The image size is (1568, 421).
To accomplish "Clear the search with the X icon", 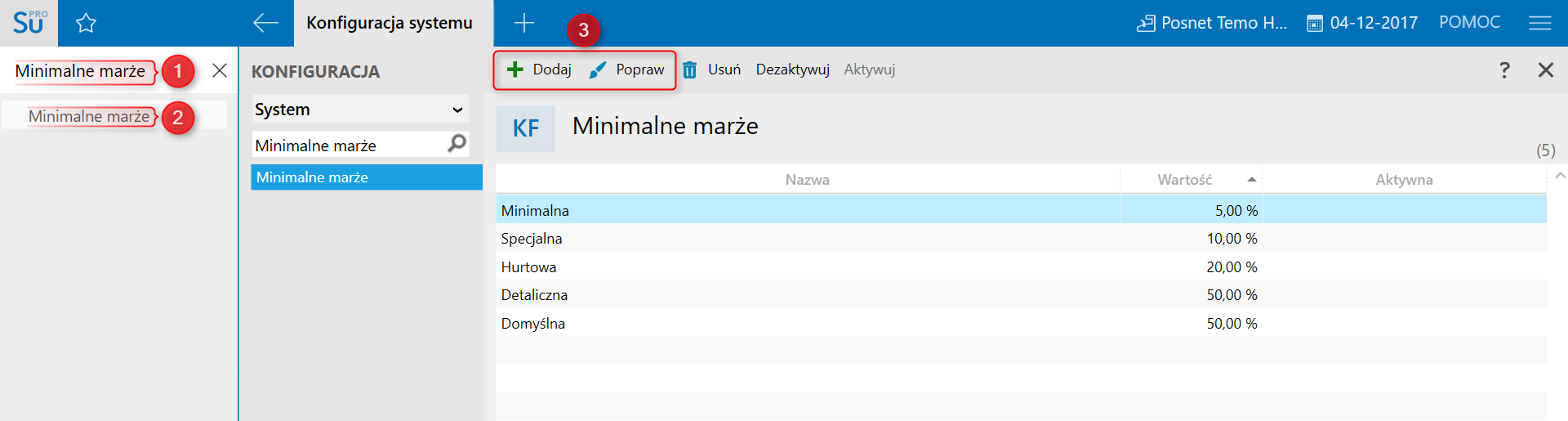I will tap(220, 70).
